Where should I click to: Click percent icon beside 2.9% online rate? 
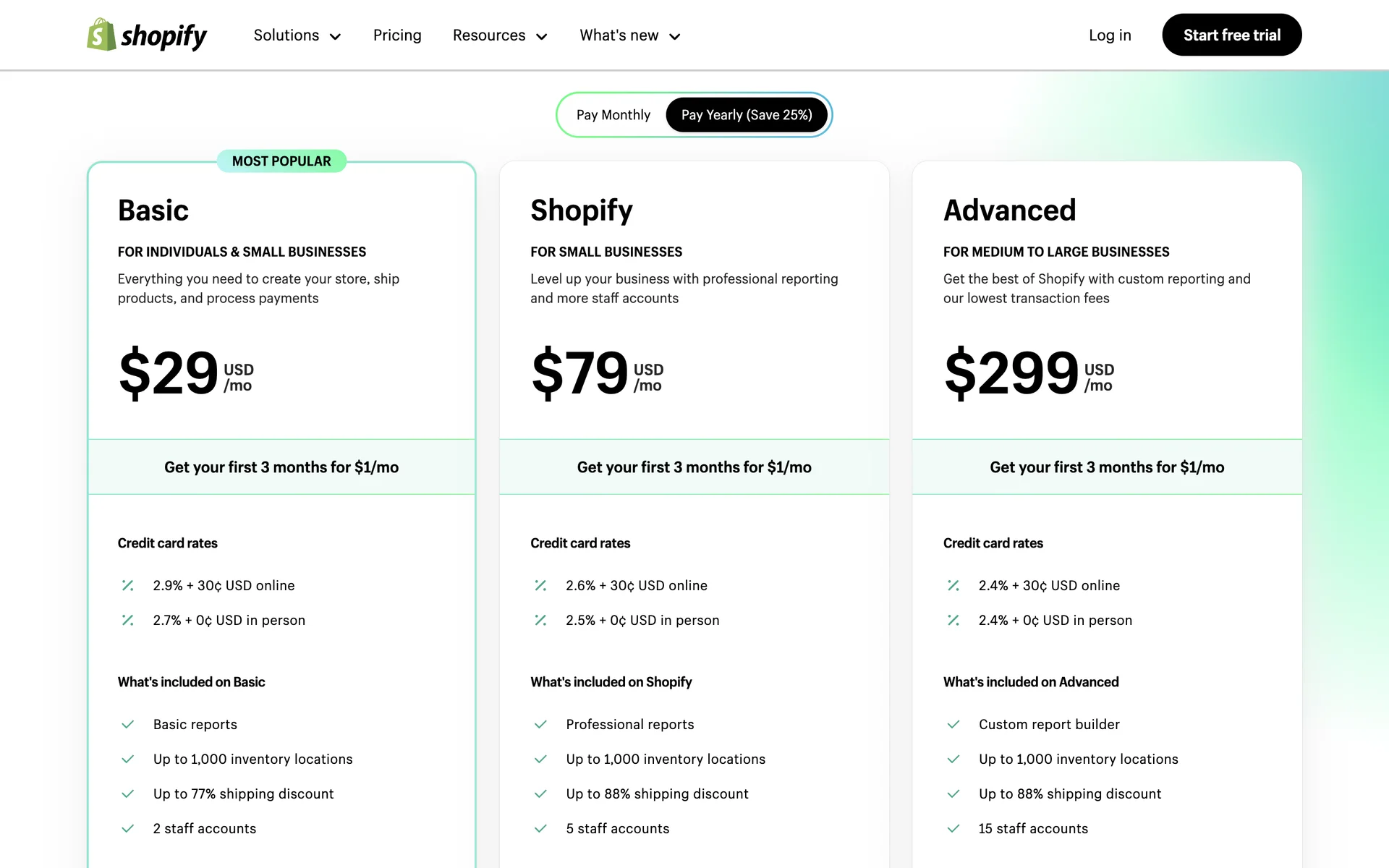(128, 585)
